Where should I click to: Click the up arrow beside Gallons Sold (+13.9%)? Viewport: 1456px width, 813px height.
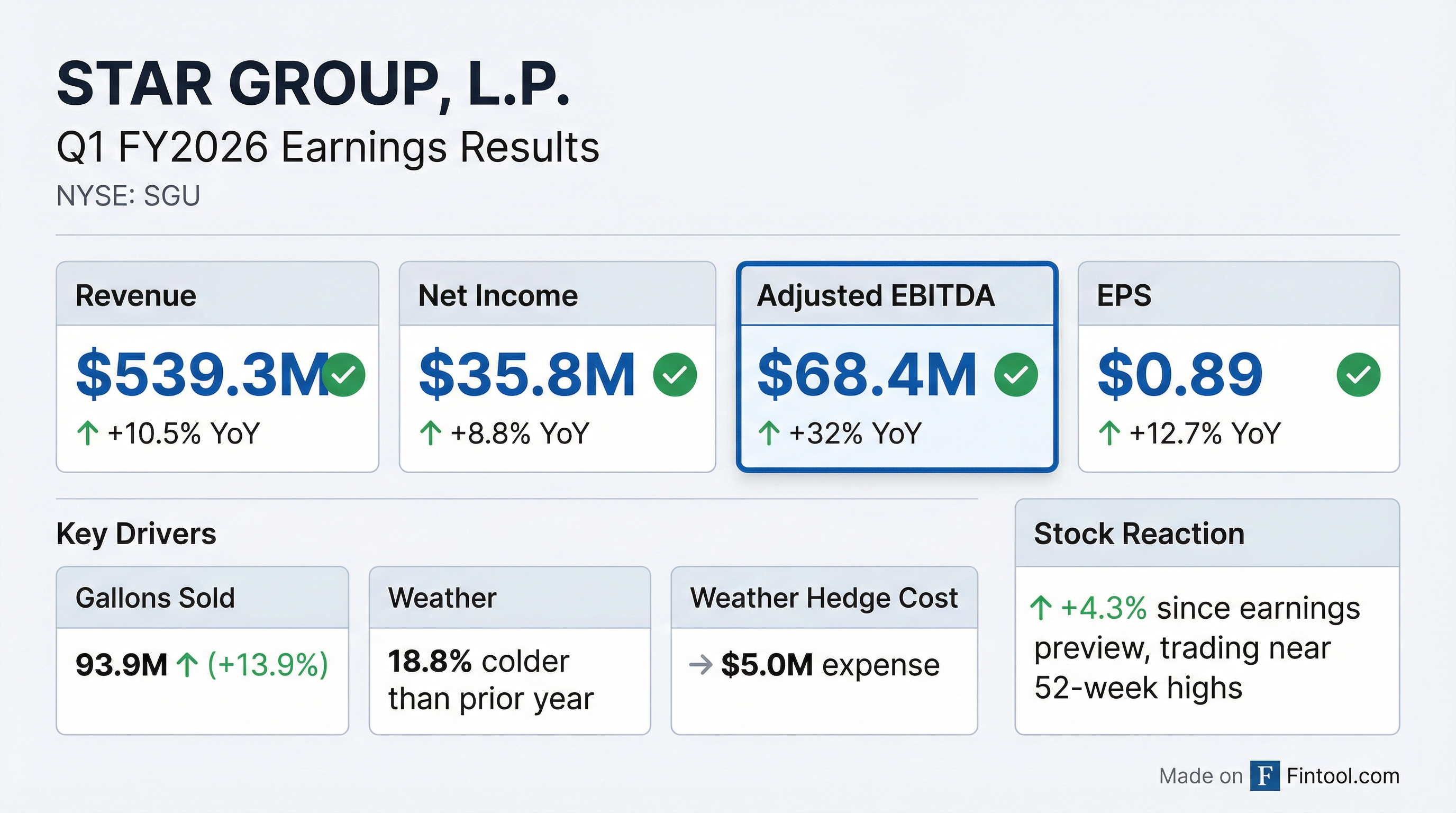tap(187, 665)
